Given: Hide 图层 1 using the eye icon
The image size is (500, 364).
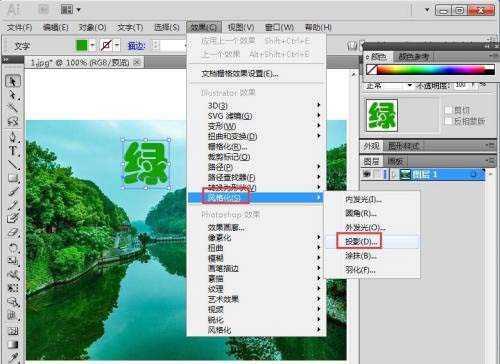Looking at the screenshot, I should pos(367,174).
